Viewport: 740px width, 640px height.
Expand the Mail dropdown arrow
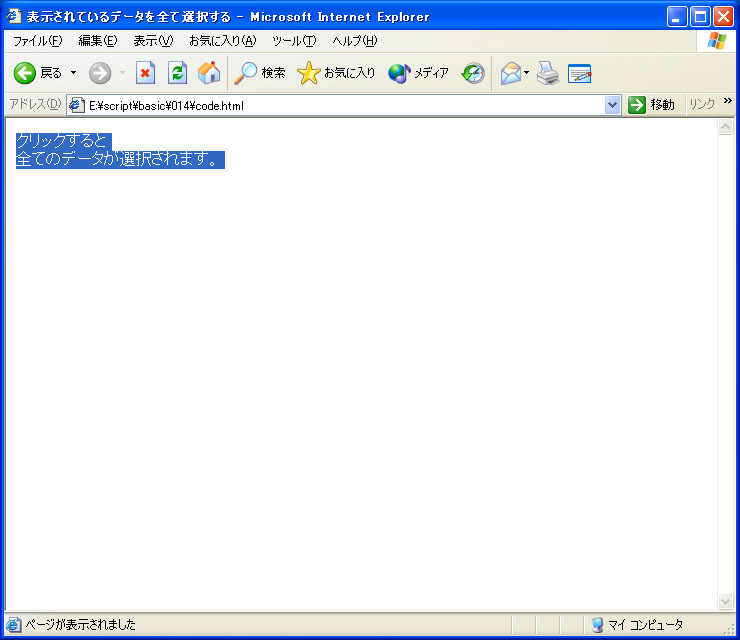click(x=527, y=73)
